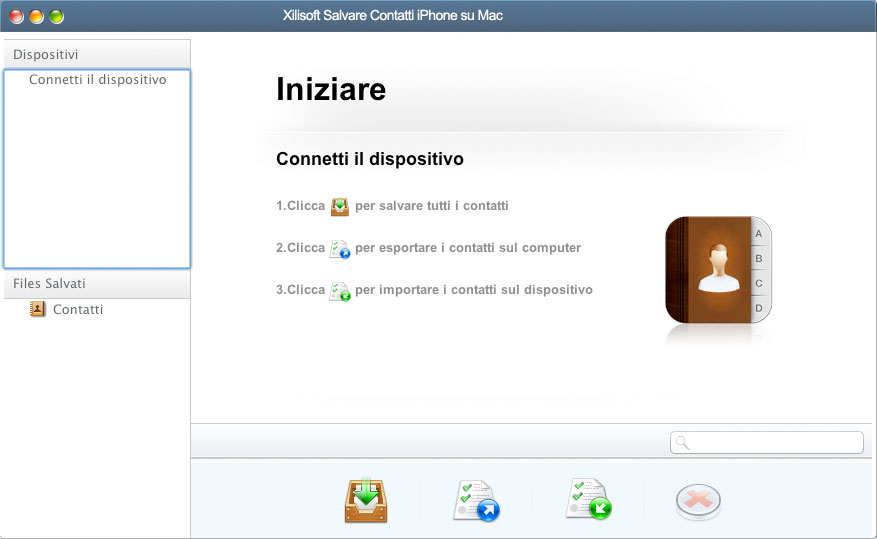Click the Dispositivi section header
This screenshot has width=877, height=539.
[x=97, y=54]
